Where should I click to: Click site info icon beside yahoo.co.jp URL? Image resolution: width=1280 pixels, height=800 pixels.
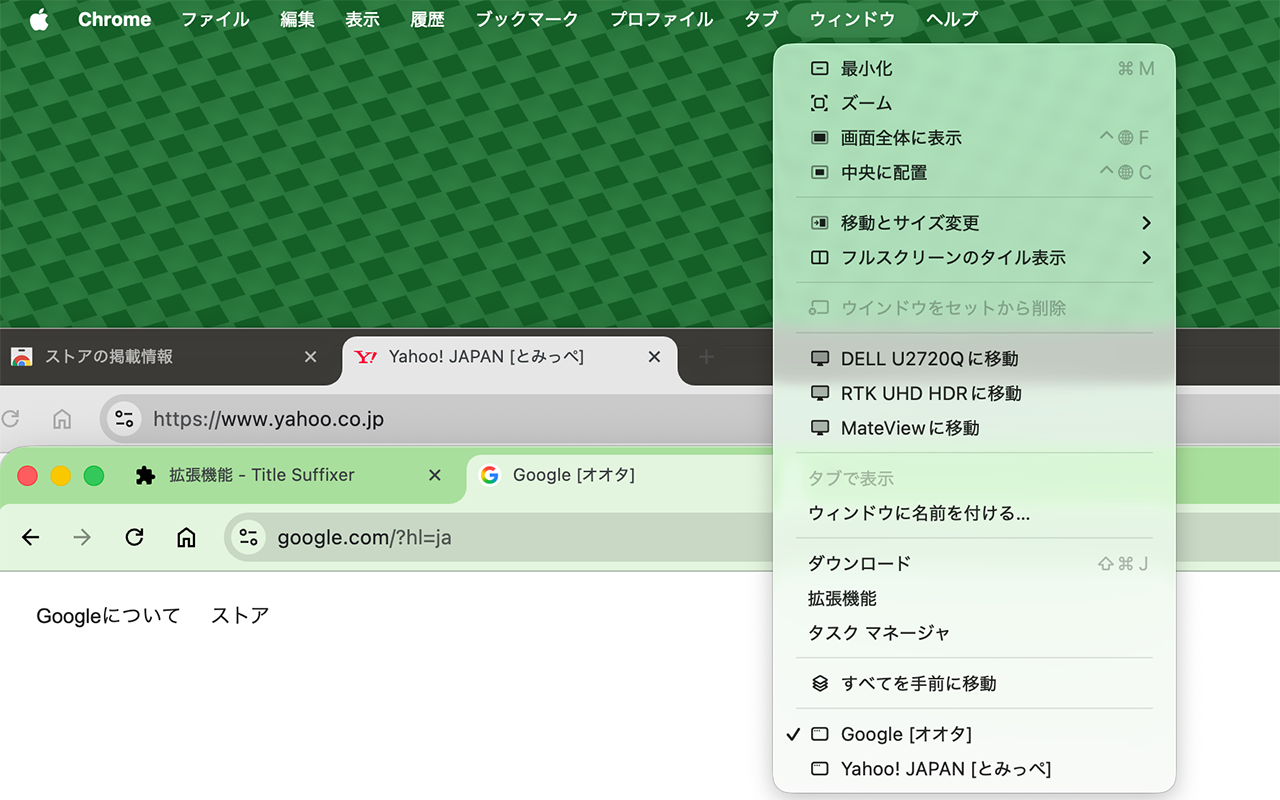click(x=124, y=419)
